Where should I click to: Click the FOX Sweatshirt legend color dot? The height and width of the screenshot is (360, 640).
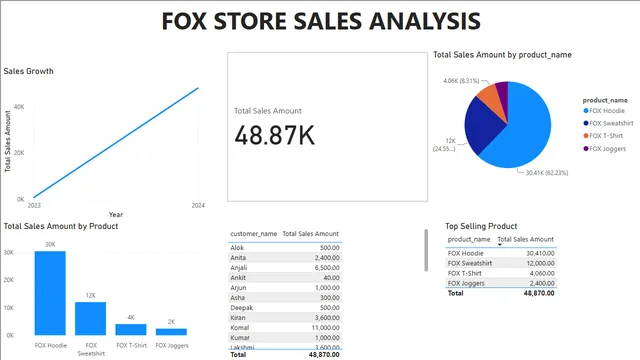[586, 123]
